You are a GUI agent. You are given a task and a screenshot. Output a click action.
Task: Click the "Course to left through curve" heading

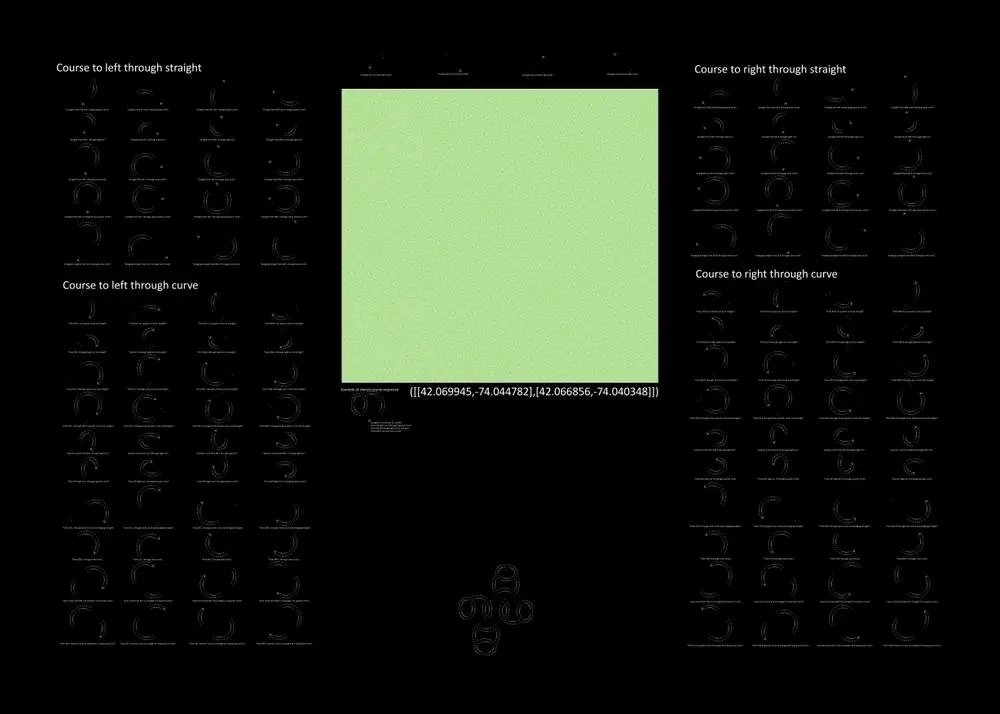click(x=130, y=285)
